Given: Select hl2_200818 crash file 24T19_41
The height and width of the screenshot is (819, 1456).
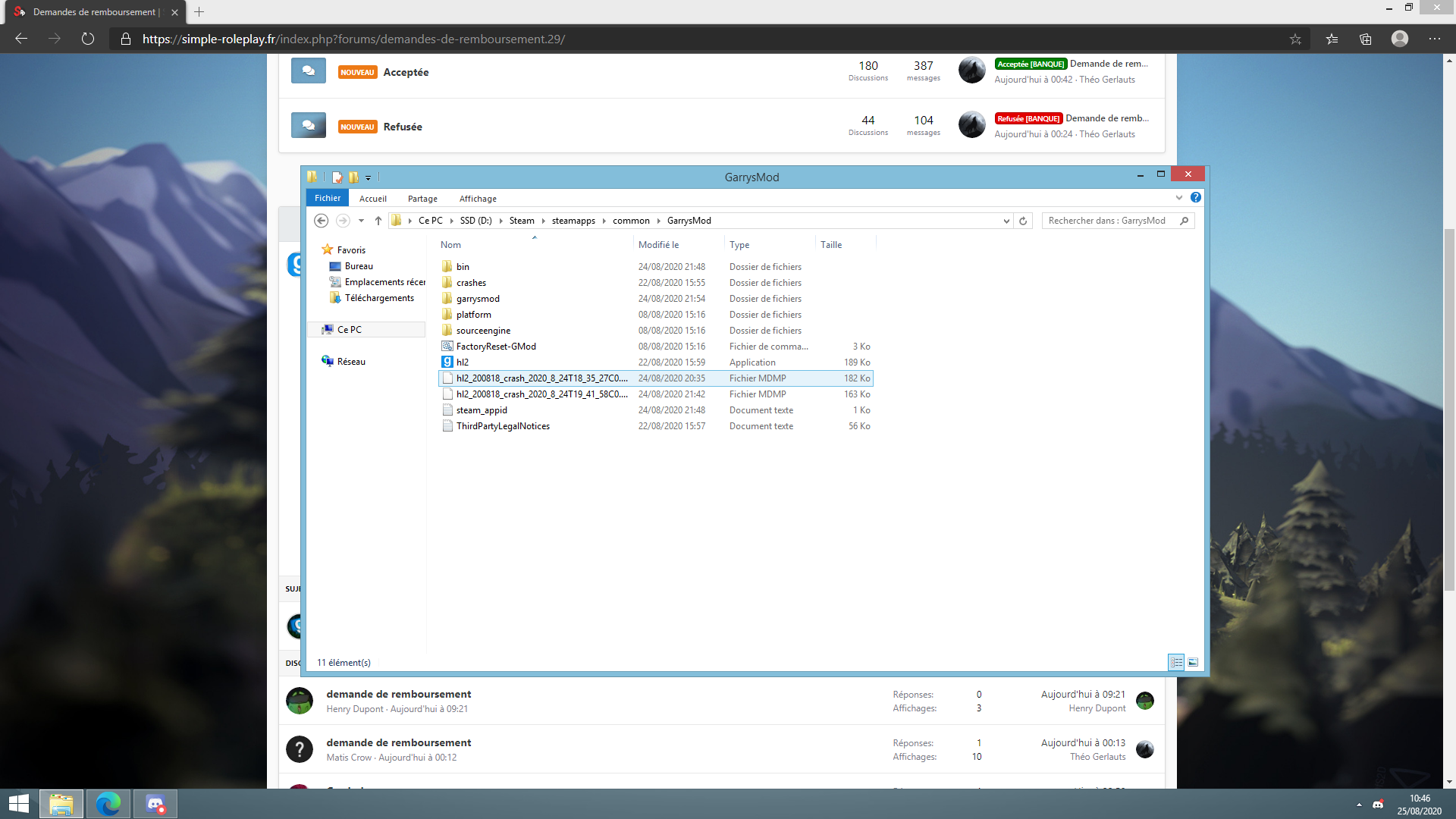Looking at the screenshot, I should [656, 394].
